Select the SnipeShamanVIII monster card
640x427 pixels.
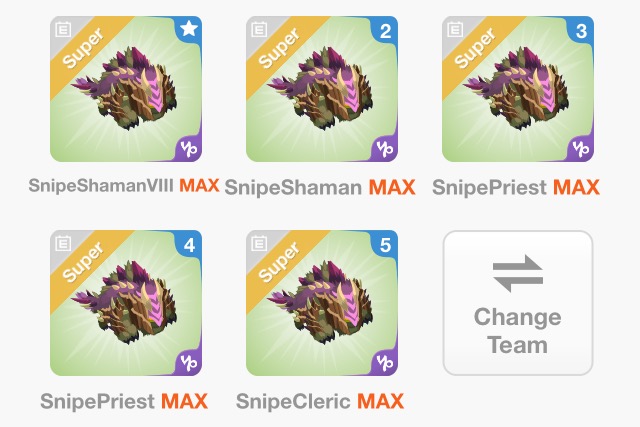(x=126, y=89)
